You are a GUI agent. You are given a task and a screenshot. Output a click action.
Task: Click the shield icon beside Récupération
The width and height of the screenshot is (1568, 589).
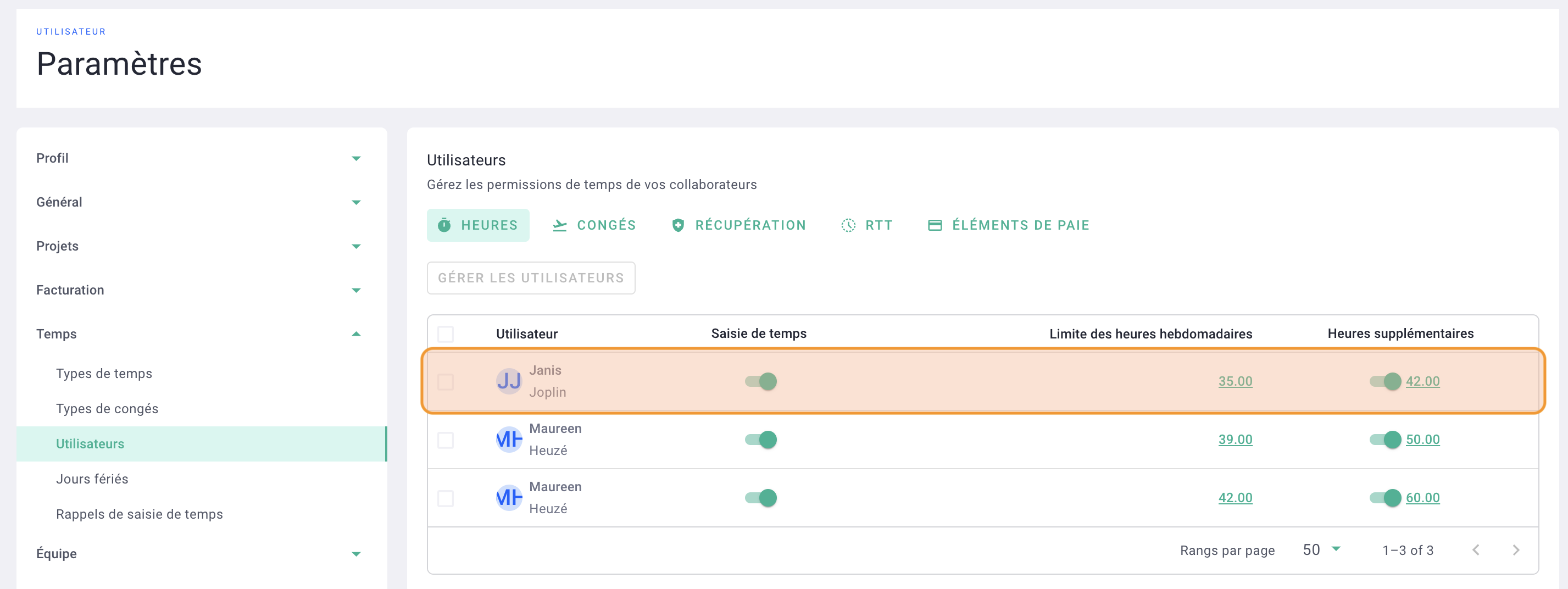(678, 225)
